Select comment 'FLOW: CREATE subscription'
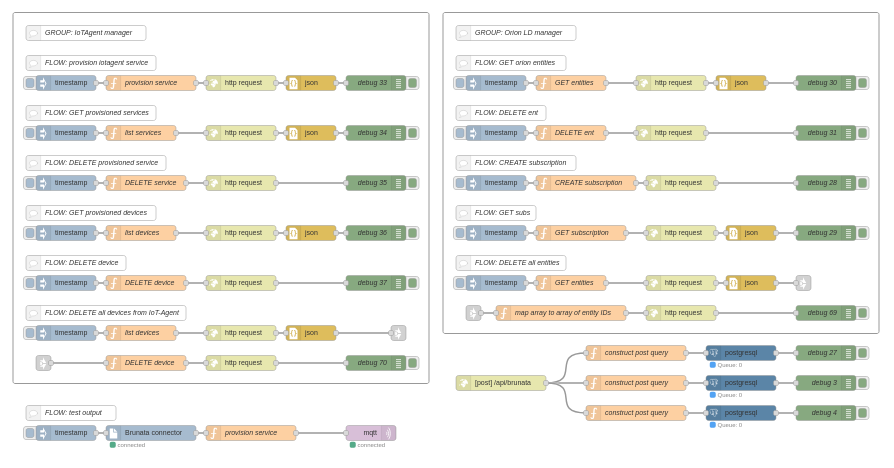 [516, 162]
